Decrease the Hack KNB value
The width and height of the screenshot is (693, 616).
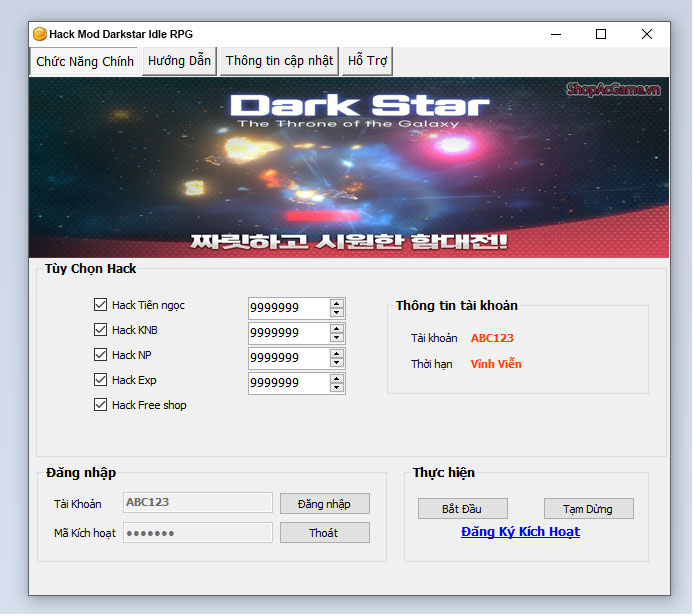[x=337, y=338]
